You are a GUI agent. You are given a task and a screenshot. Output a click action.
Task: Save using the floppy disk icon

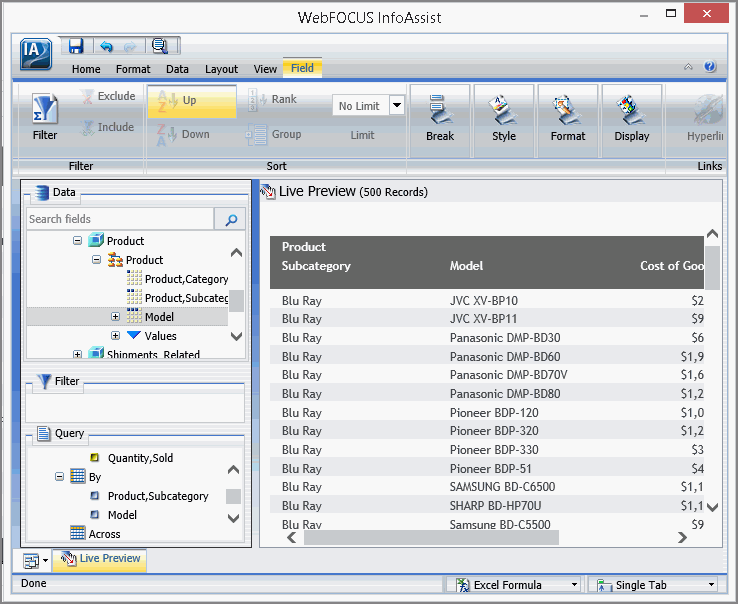coord(75,46)
